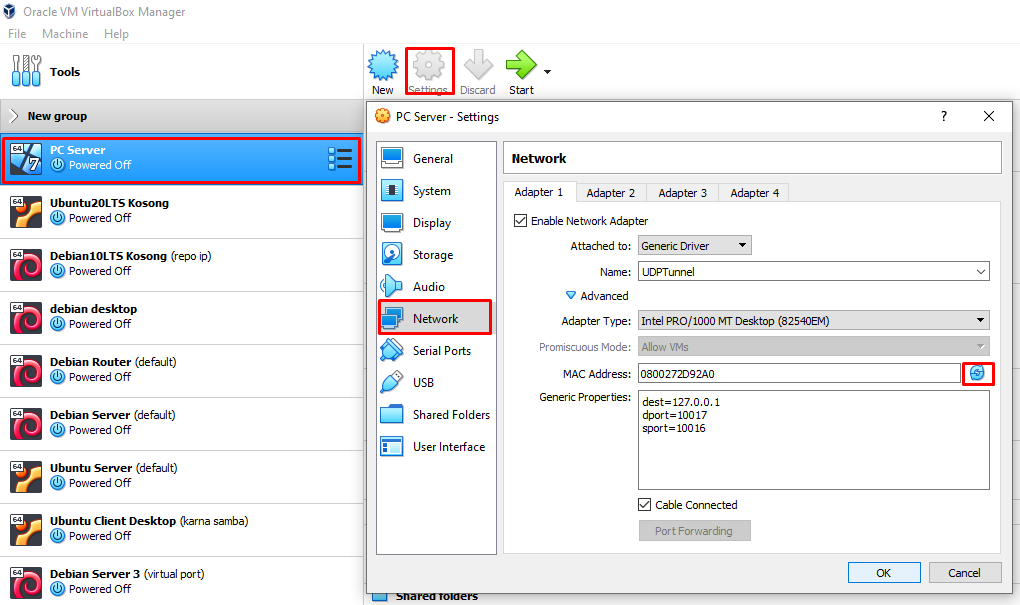Open the Attached to dropdown

click(694, 245)
